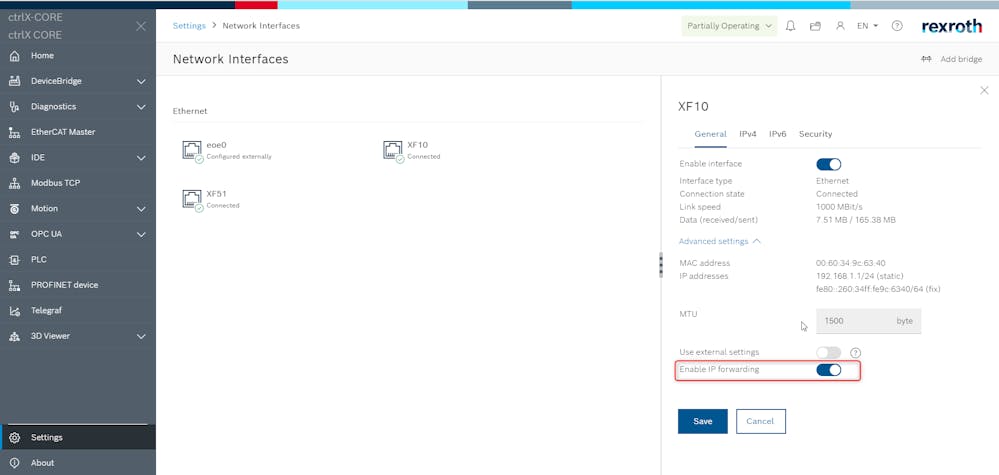Select the XF51 ethernet port icon

click(x=192, y=199)
